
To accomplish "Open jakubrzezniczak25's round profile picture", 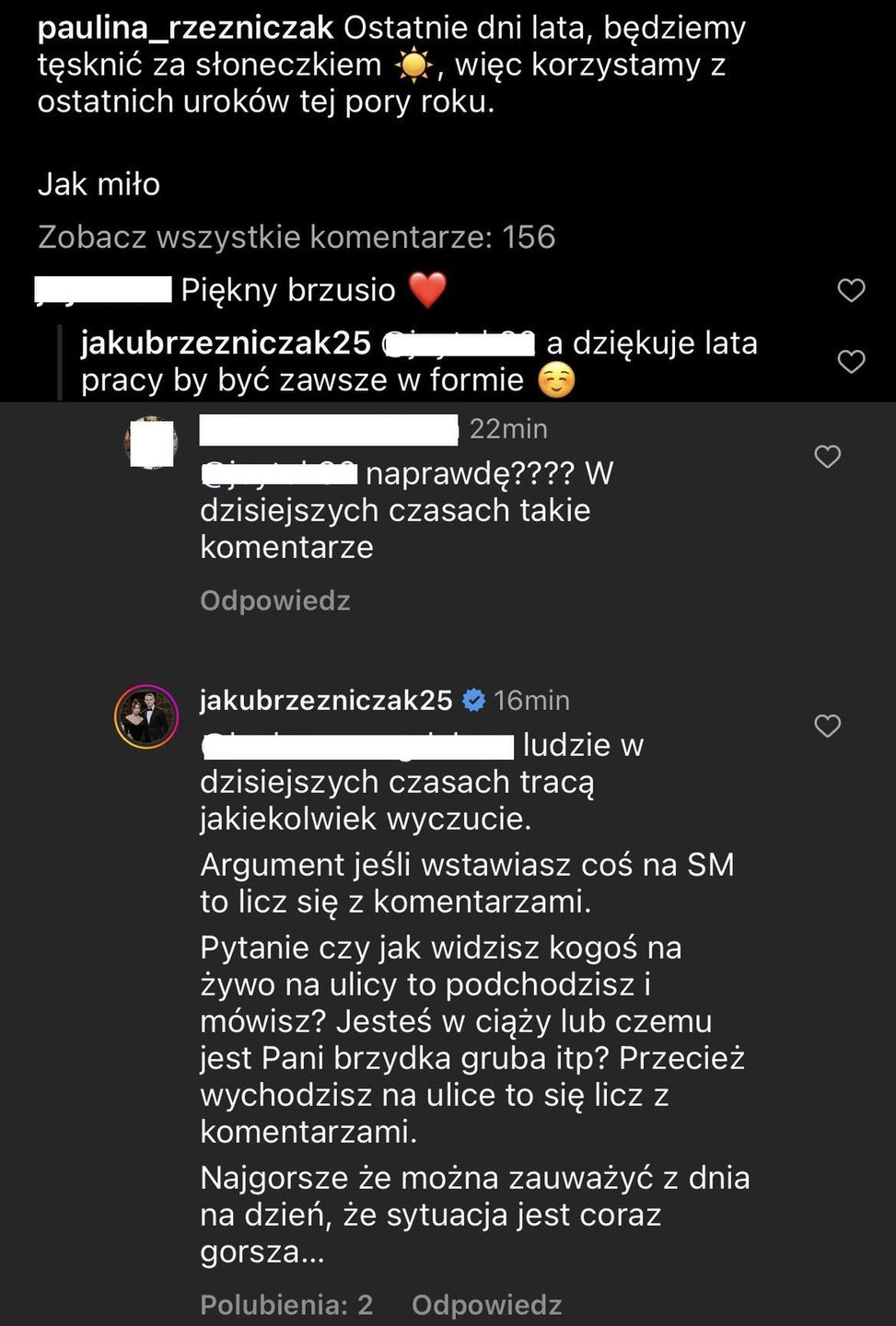I will click(146, 716).
